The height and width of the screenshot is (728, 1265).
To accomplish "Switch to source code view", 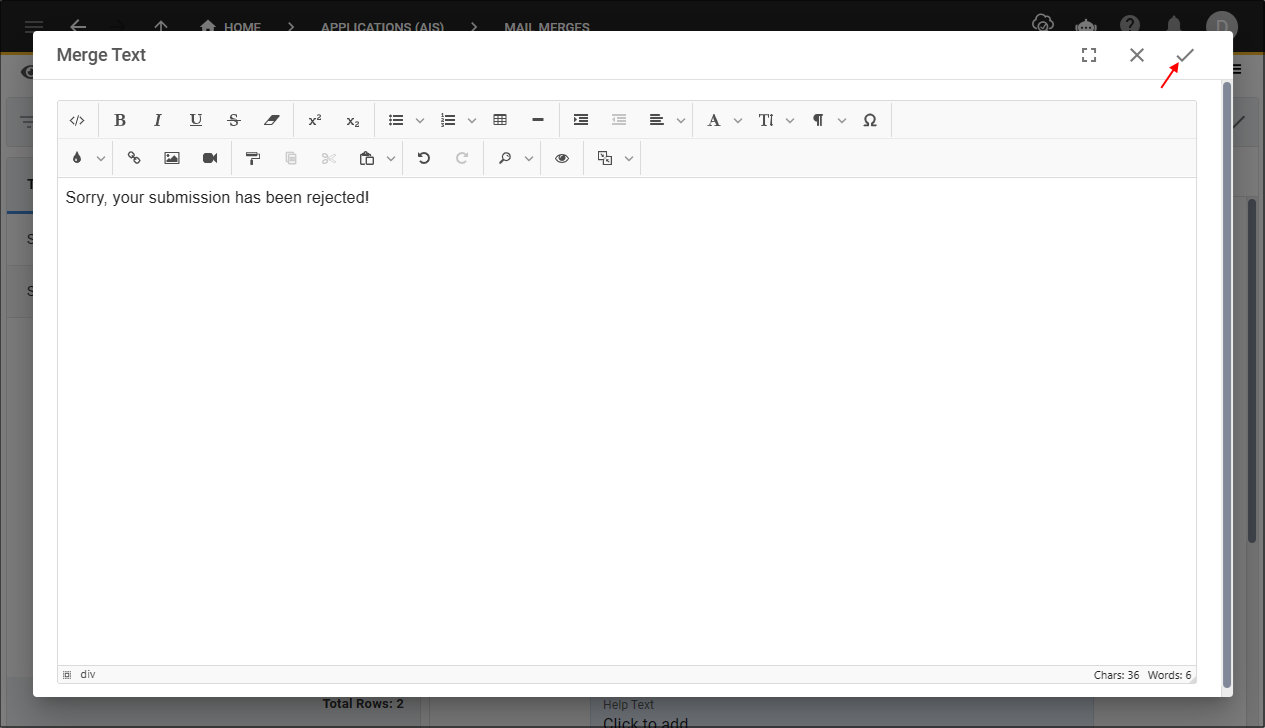I will coord(77,120).
